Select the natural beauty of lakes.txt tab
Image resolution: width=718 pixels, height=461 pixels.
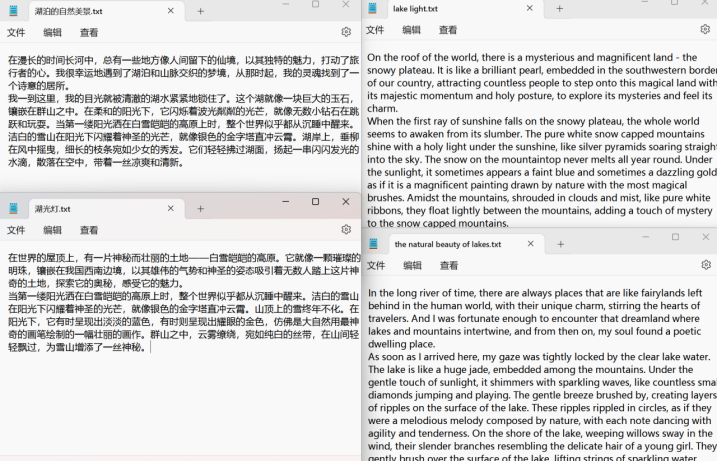(467, 244)
